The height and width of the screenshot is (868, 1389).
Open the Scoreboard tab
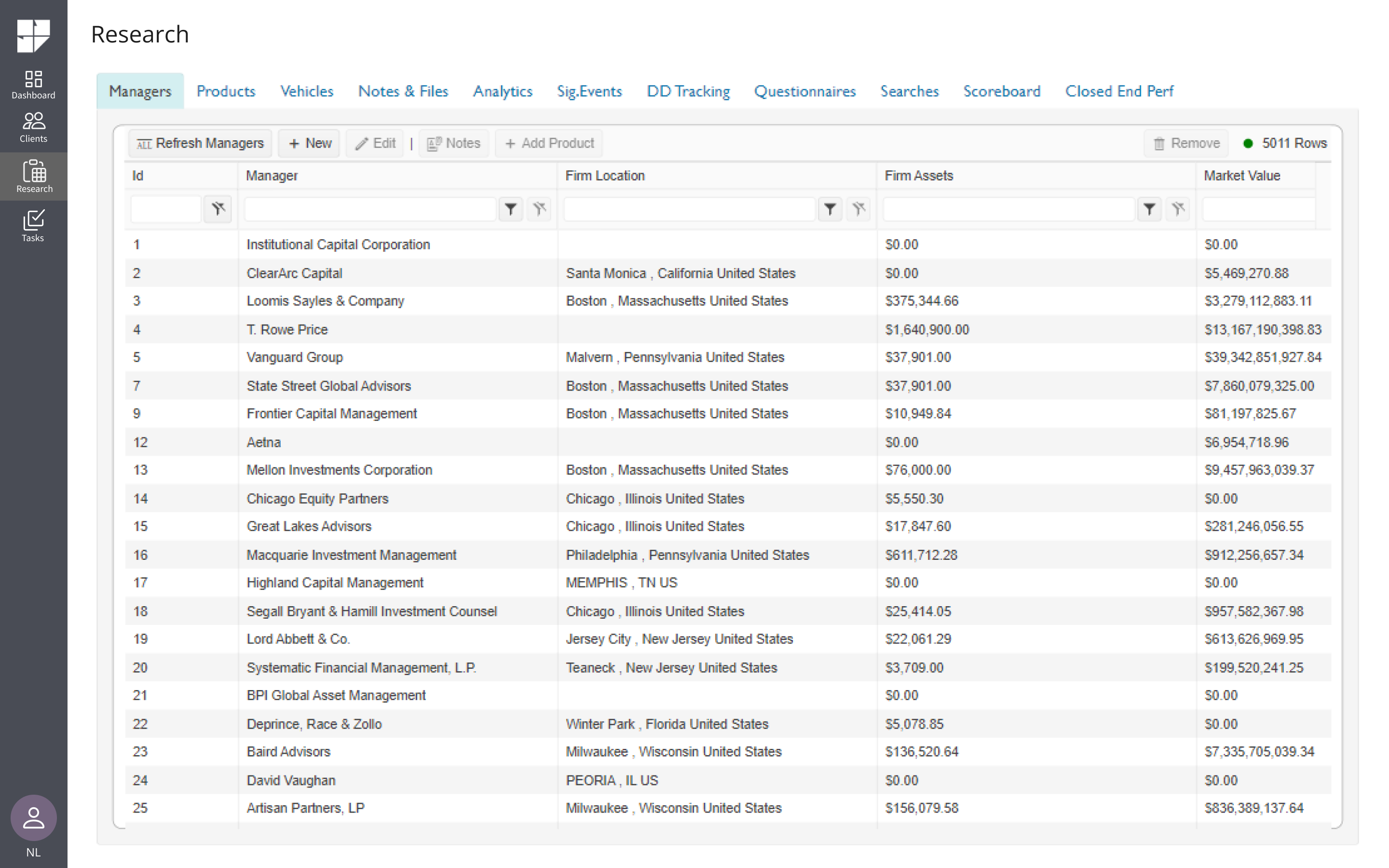(x=1002, y=91)
